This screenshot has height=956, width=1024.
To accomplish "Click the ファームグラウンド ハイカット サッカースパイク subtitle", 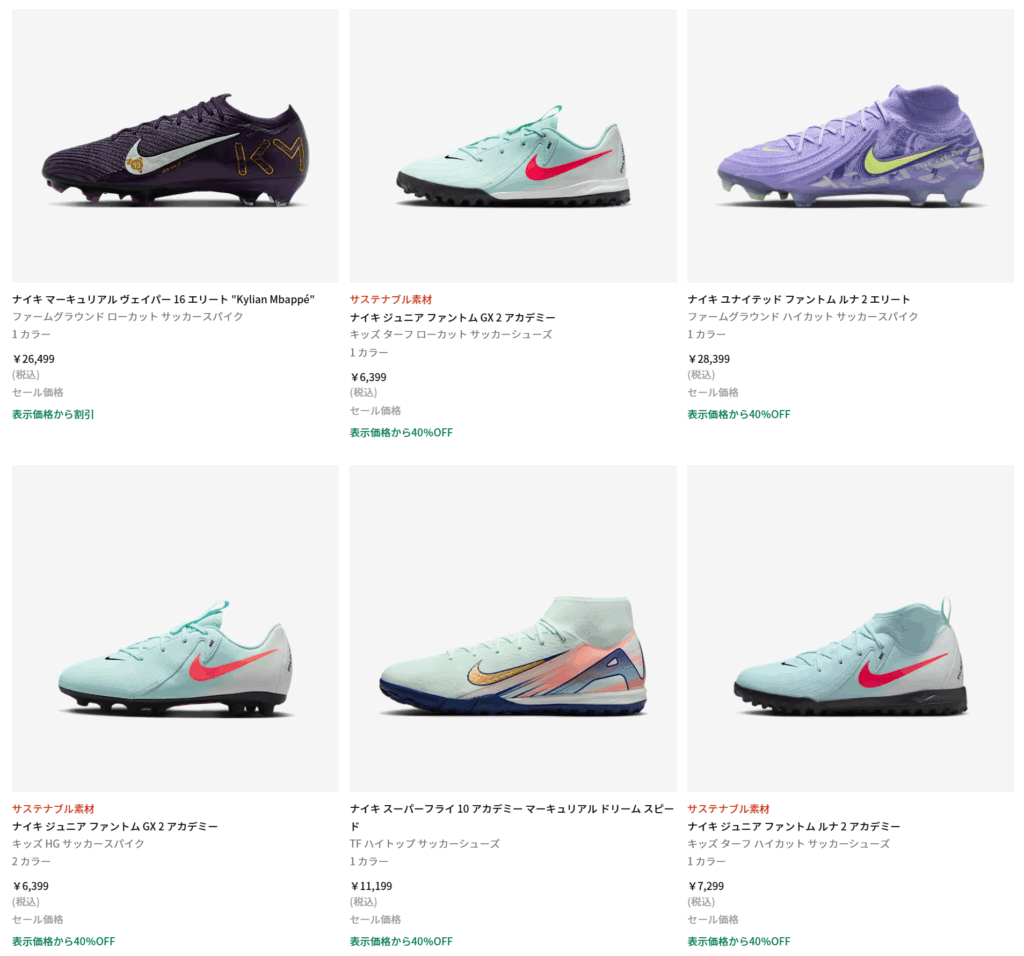I will [803, 317].
